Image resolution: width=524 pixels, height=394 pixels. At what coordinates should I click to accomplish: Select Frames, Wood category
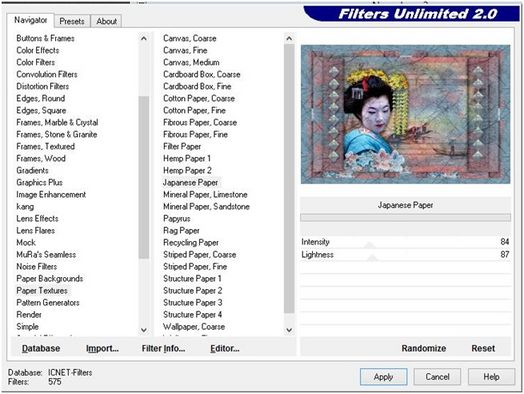[x=41, y=159]
